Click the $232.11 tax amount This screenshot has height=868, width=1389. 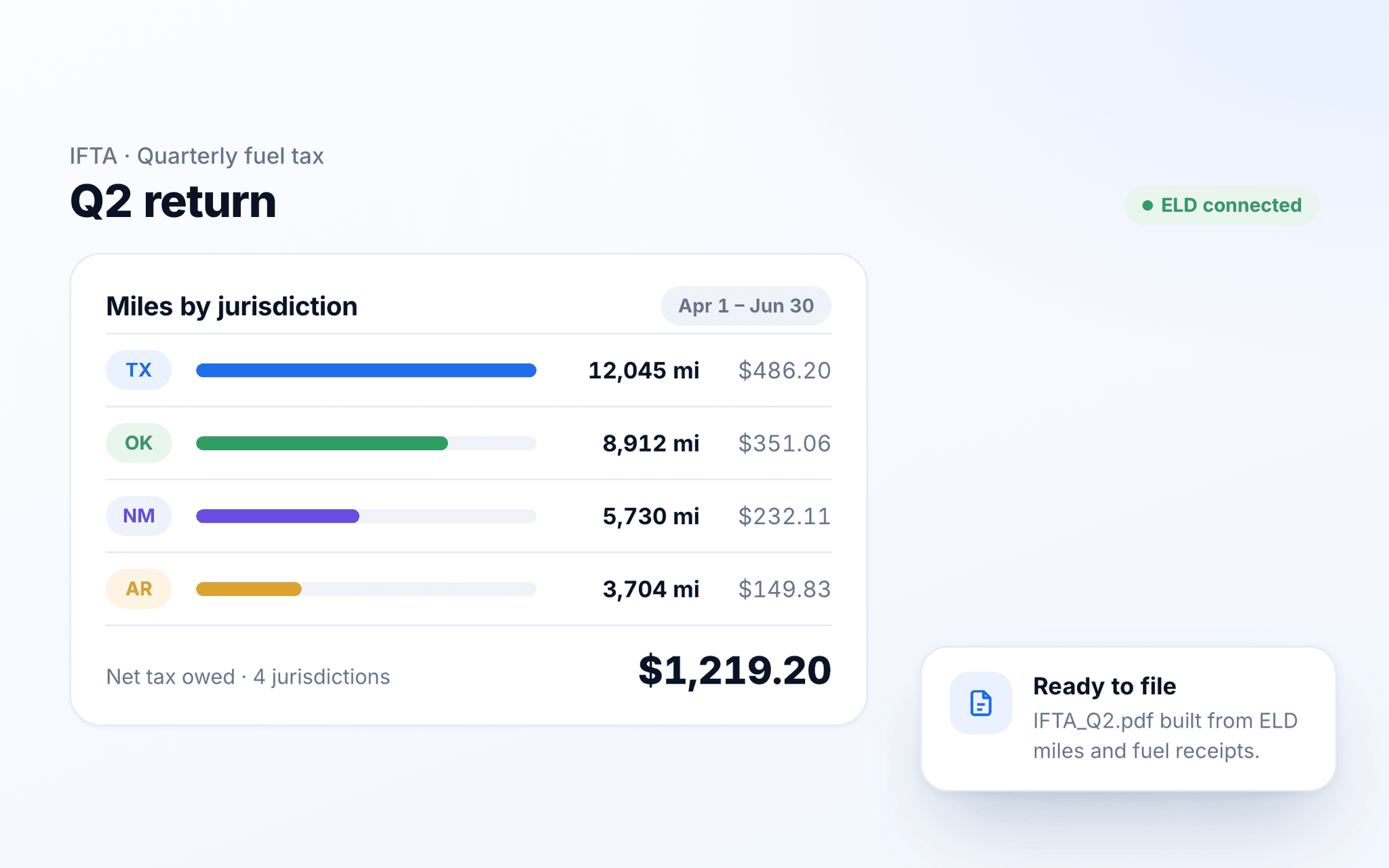click(x=785, y=516)
